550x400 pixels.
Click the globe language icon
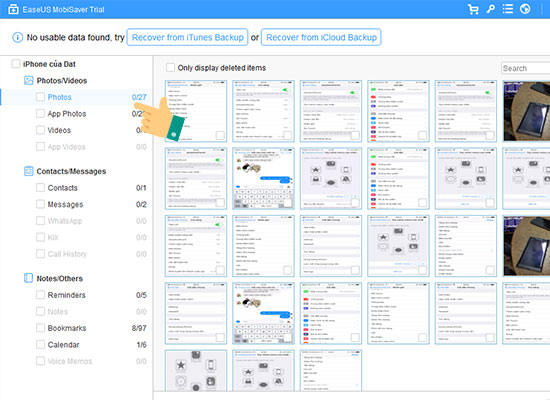click(x=525, y=9)
